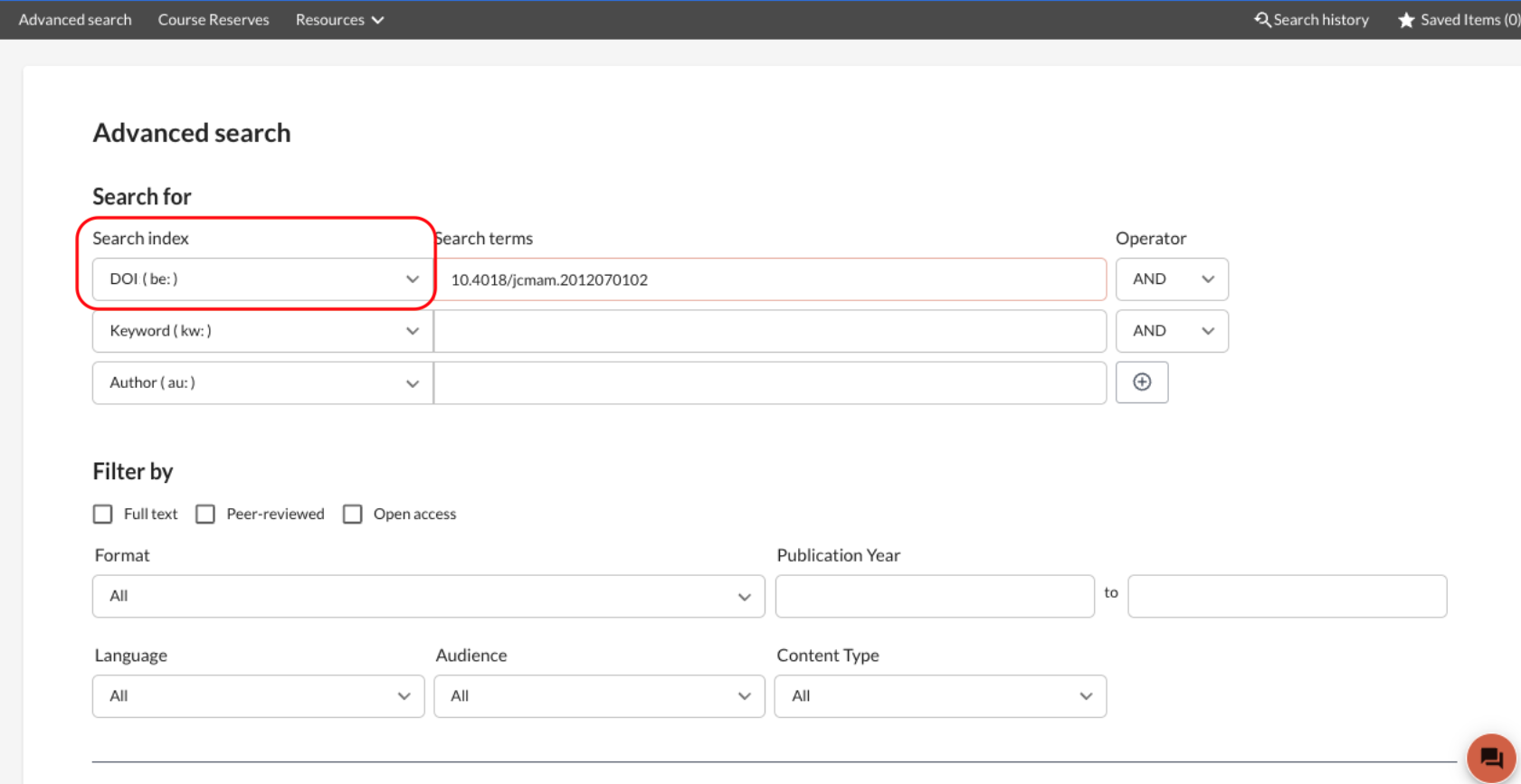Open the Resources menu
This screenshot has width=1521, height=784.
339,20
